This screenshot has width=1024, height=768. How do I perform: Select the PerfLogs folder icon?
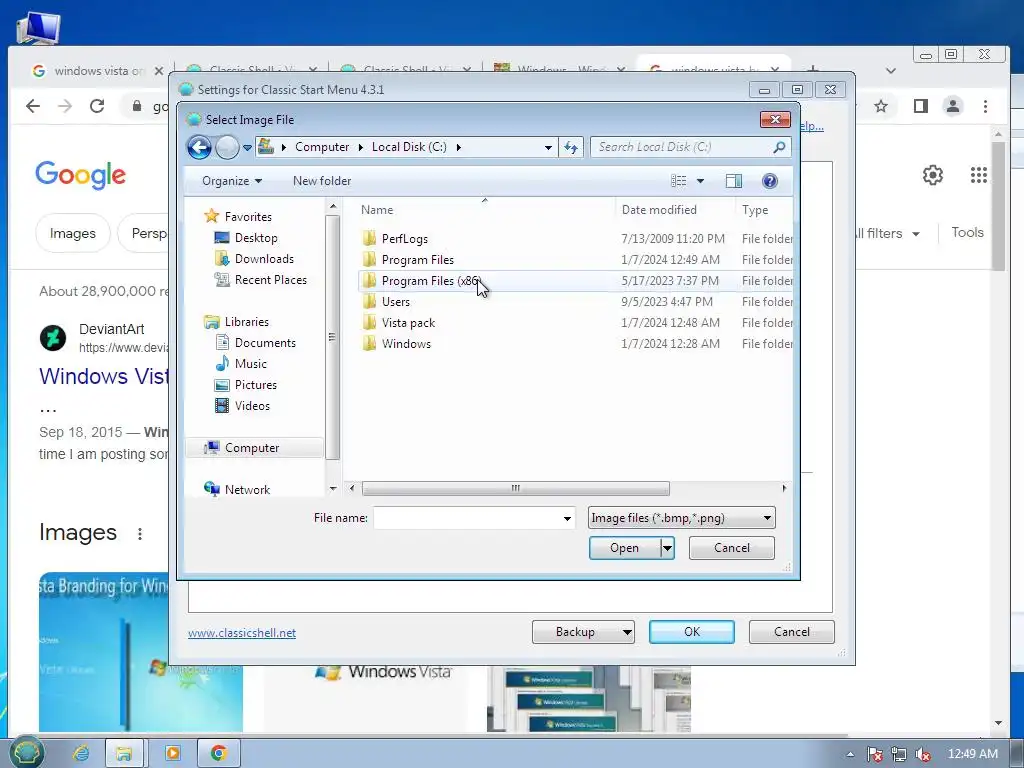(x=370, y=238)
